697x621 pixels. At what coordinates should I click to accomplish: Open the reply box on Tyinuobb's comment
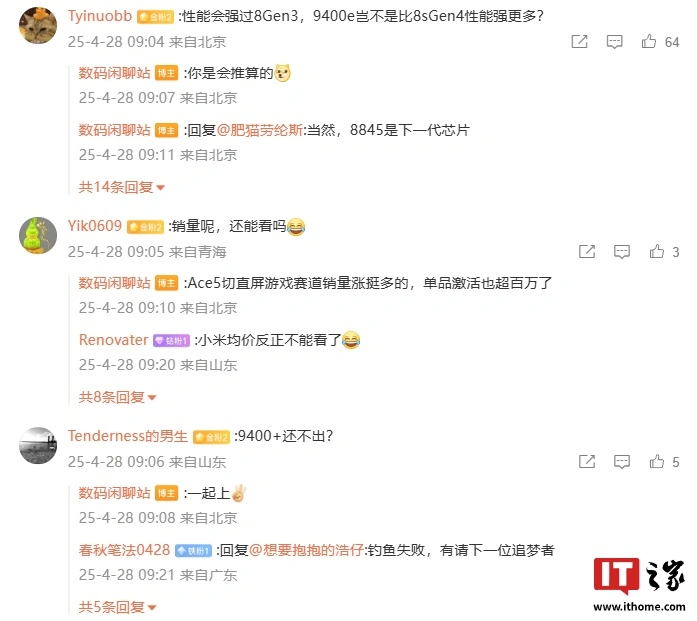pyautogui.click(x=614, y=42)
